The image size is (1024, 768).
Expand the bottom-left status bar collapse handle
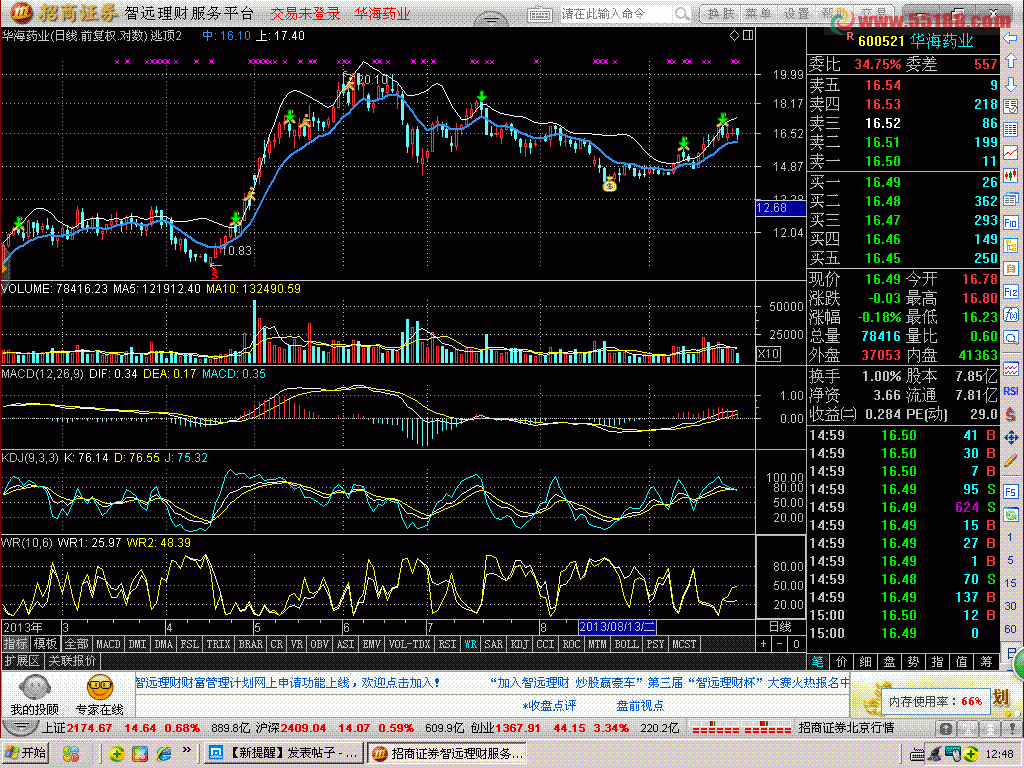(20, 728)
